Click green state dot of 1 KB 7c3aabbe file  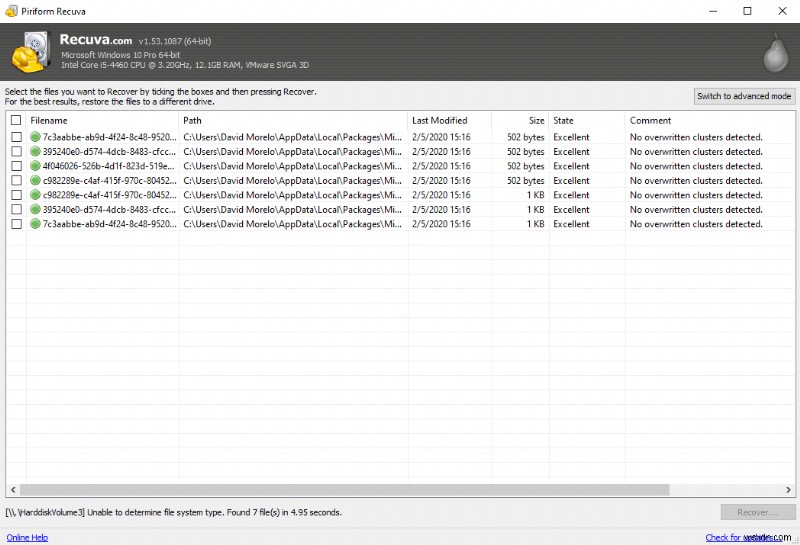pyautogui.click(x=35, y=224)
